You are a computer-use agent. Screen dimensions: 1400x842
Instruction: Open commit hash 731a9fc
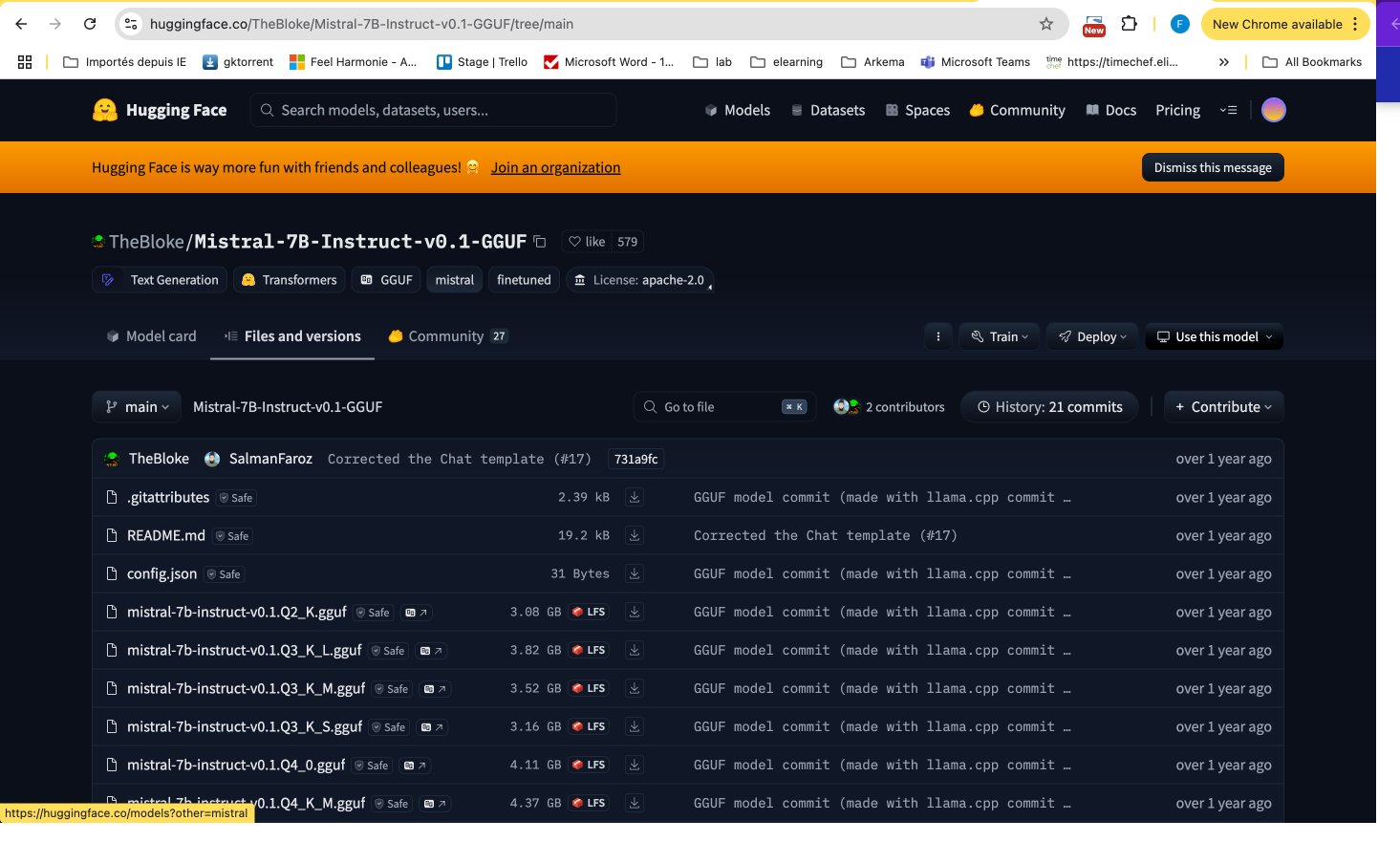coord(636,459)
